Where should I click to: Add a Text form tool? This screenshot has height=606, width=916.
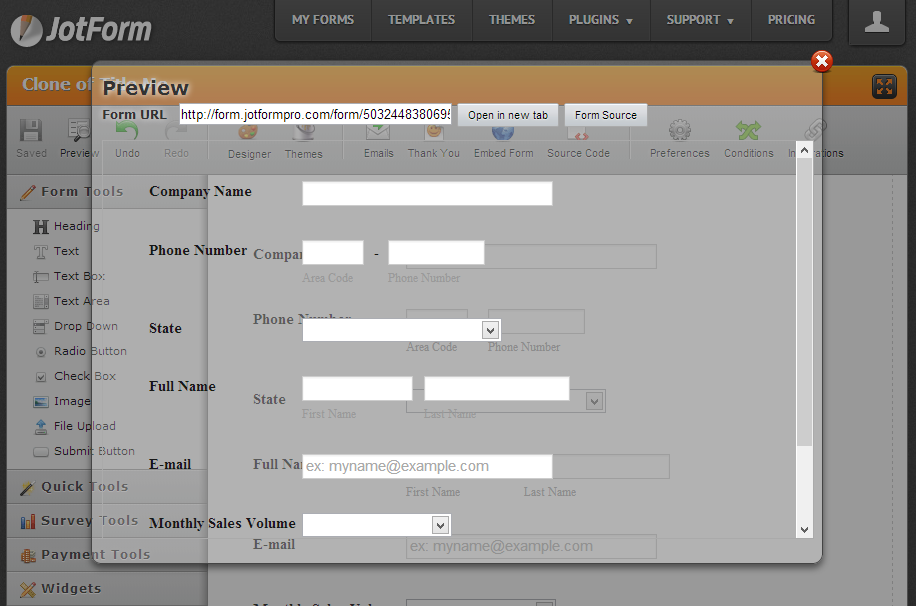[x=56, y=251]
